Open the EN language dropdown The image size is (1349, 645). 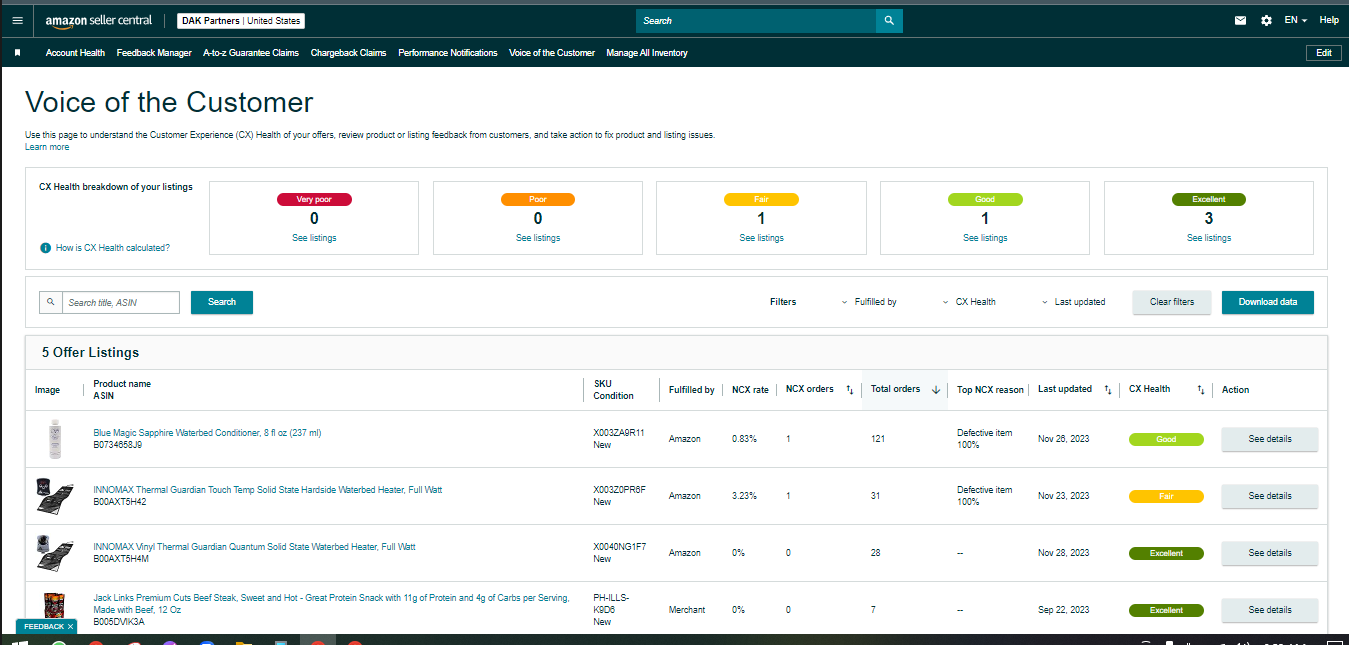pos(1295,20)
